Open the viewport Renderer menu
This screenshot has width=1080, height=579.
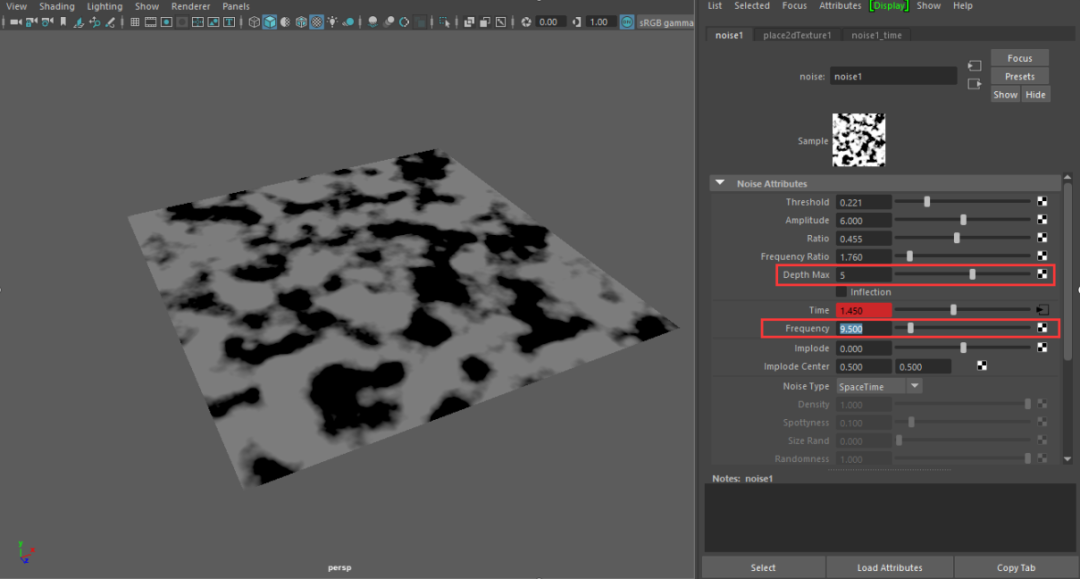click(x=191, y=6)
